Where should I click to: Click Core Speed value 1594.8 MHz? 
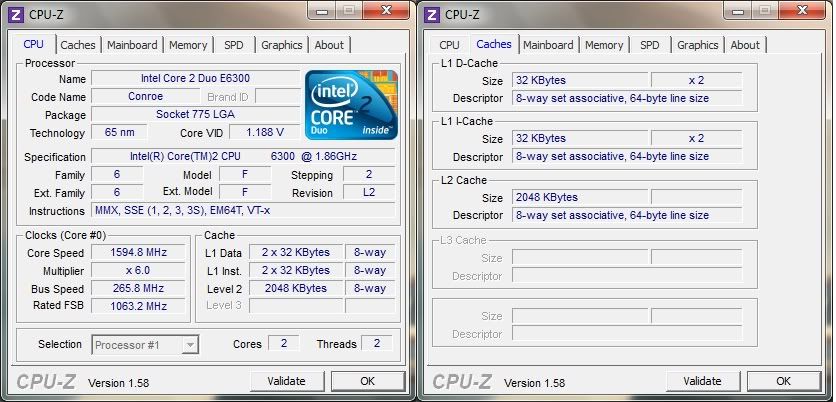click(138, 252)
